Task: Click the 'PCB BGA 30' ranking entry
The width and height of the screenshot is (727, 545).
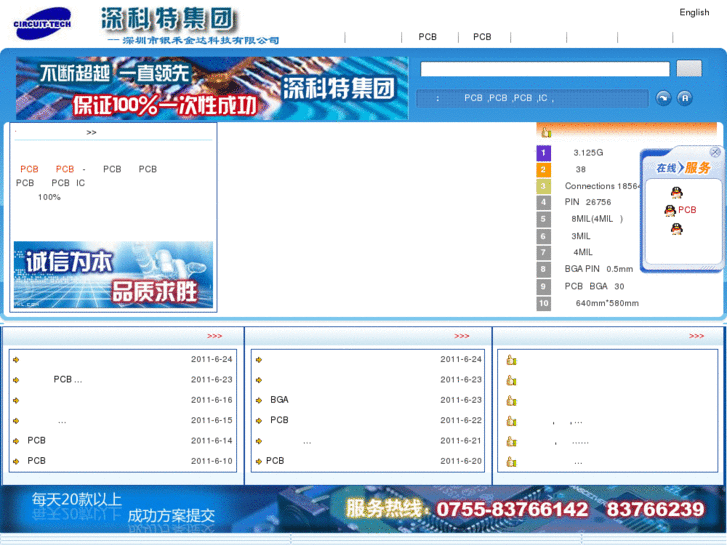Action: click(x=594, y=286)
